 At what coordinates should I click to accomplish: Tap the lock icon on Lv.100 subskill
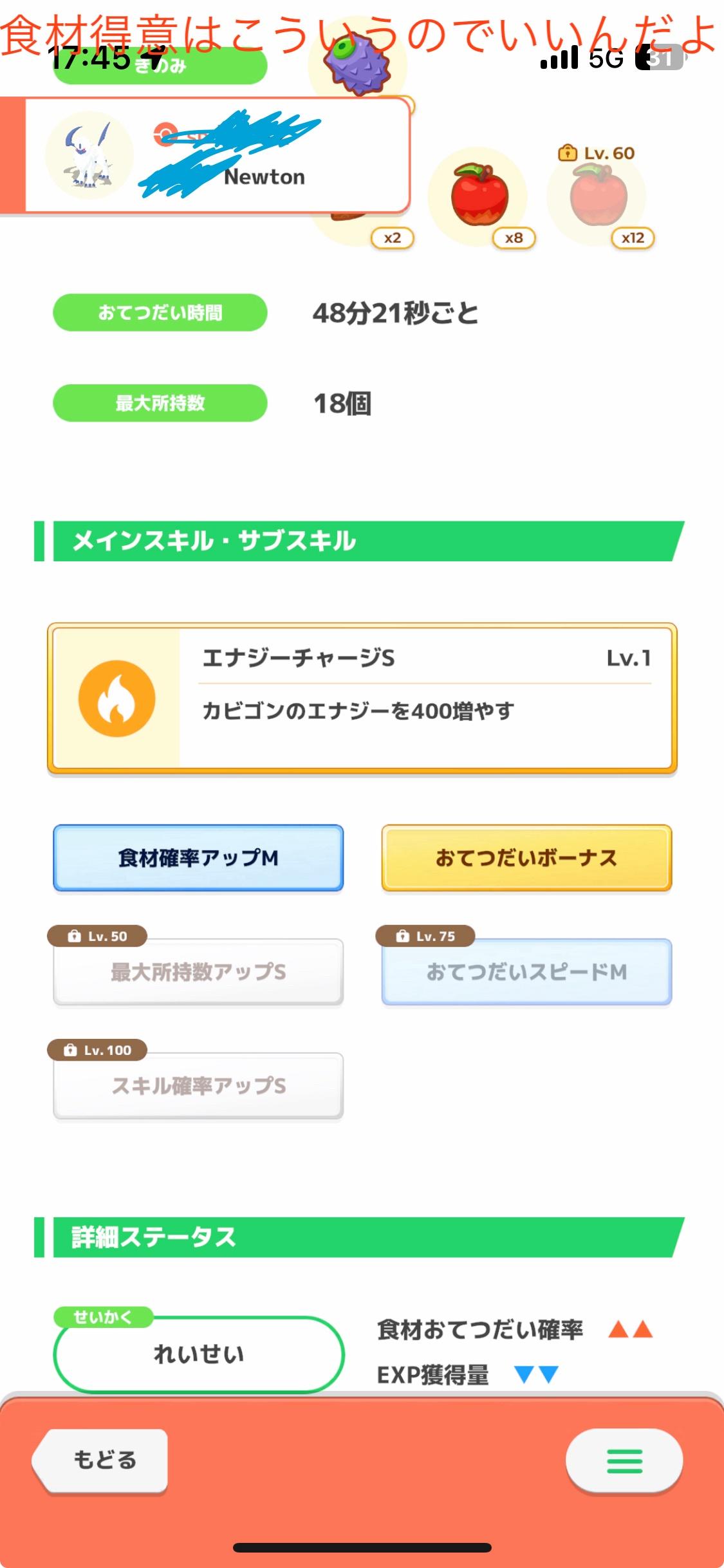tap(71, 1050)
